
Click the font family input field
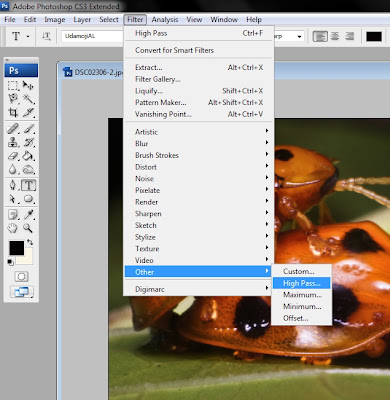92,36
